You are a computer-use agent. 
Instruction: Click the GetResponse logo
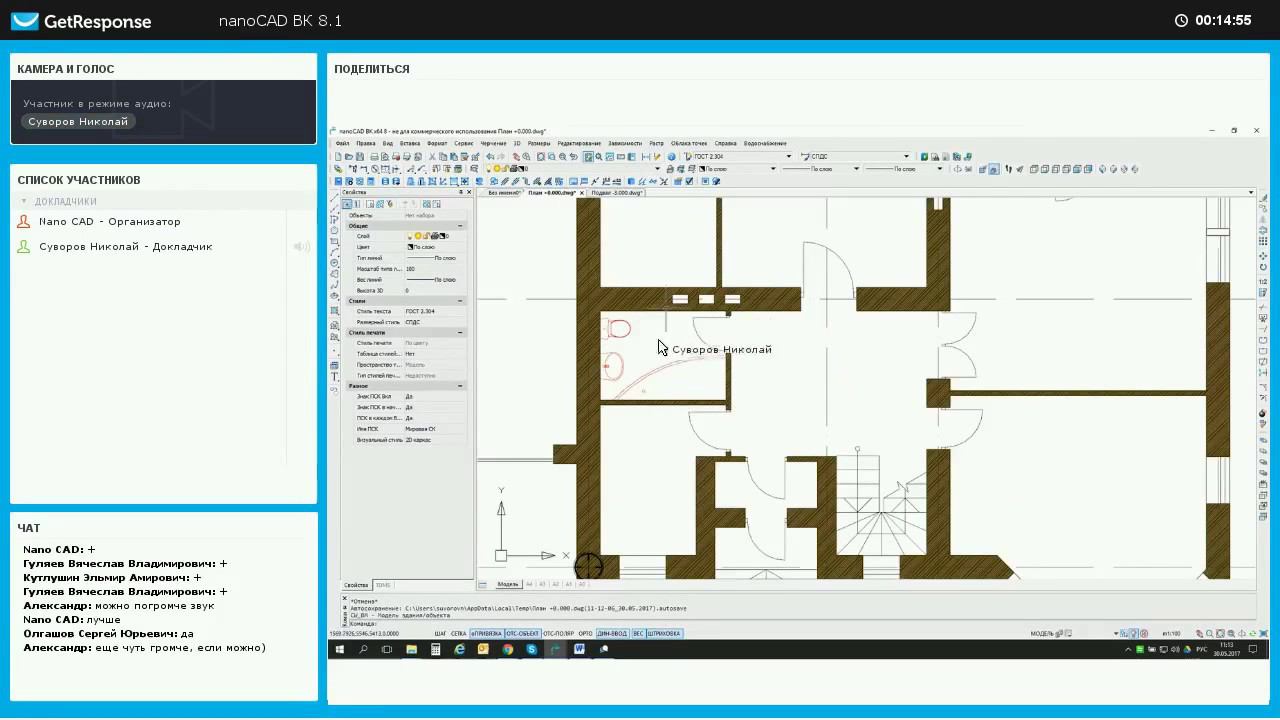[81, 21]
